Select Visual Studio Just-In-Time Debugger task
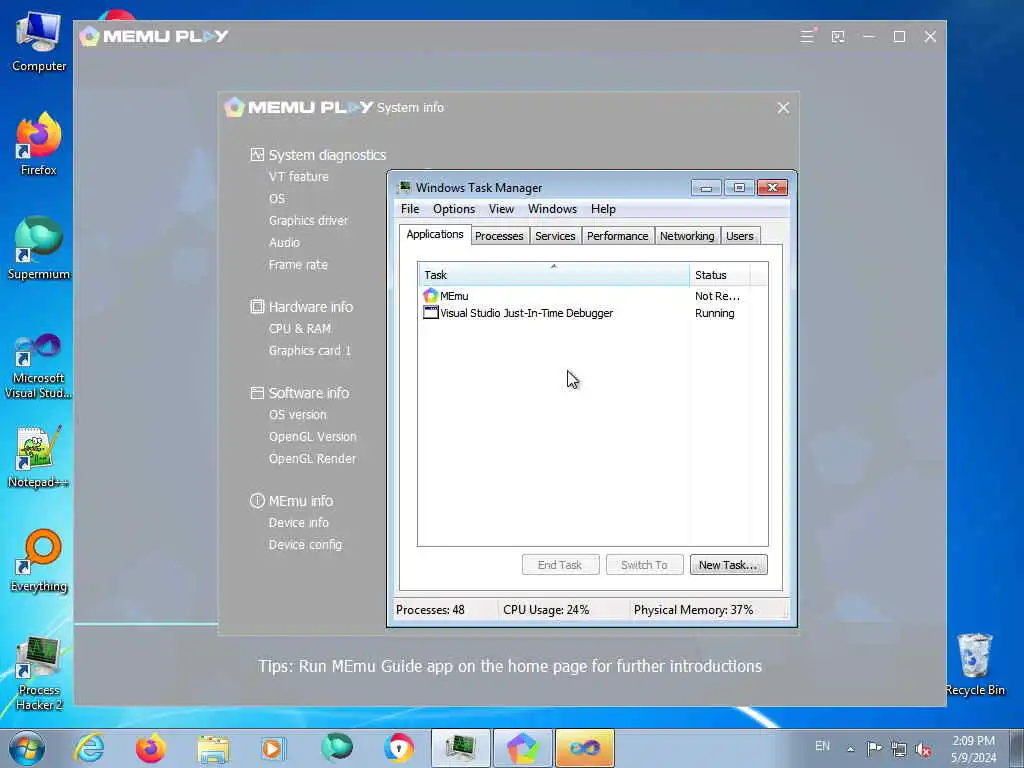Viewport: 1024px width, 768px height. (593, 313)
